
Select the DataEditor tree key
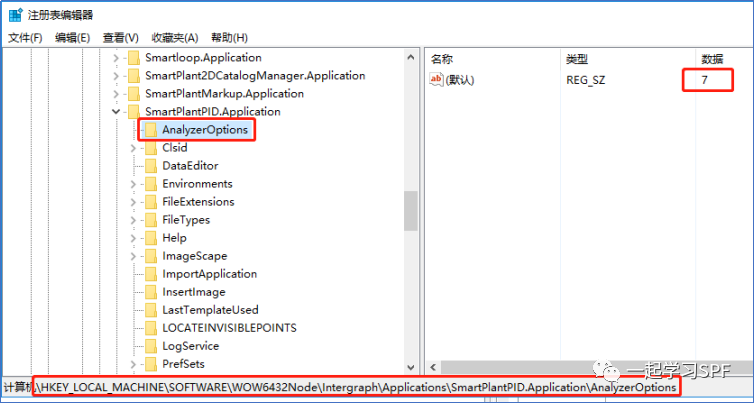pos(190,166)
